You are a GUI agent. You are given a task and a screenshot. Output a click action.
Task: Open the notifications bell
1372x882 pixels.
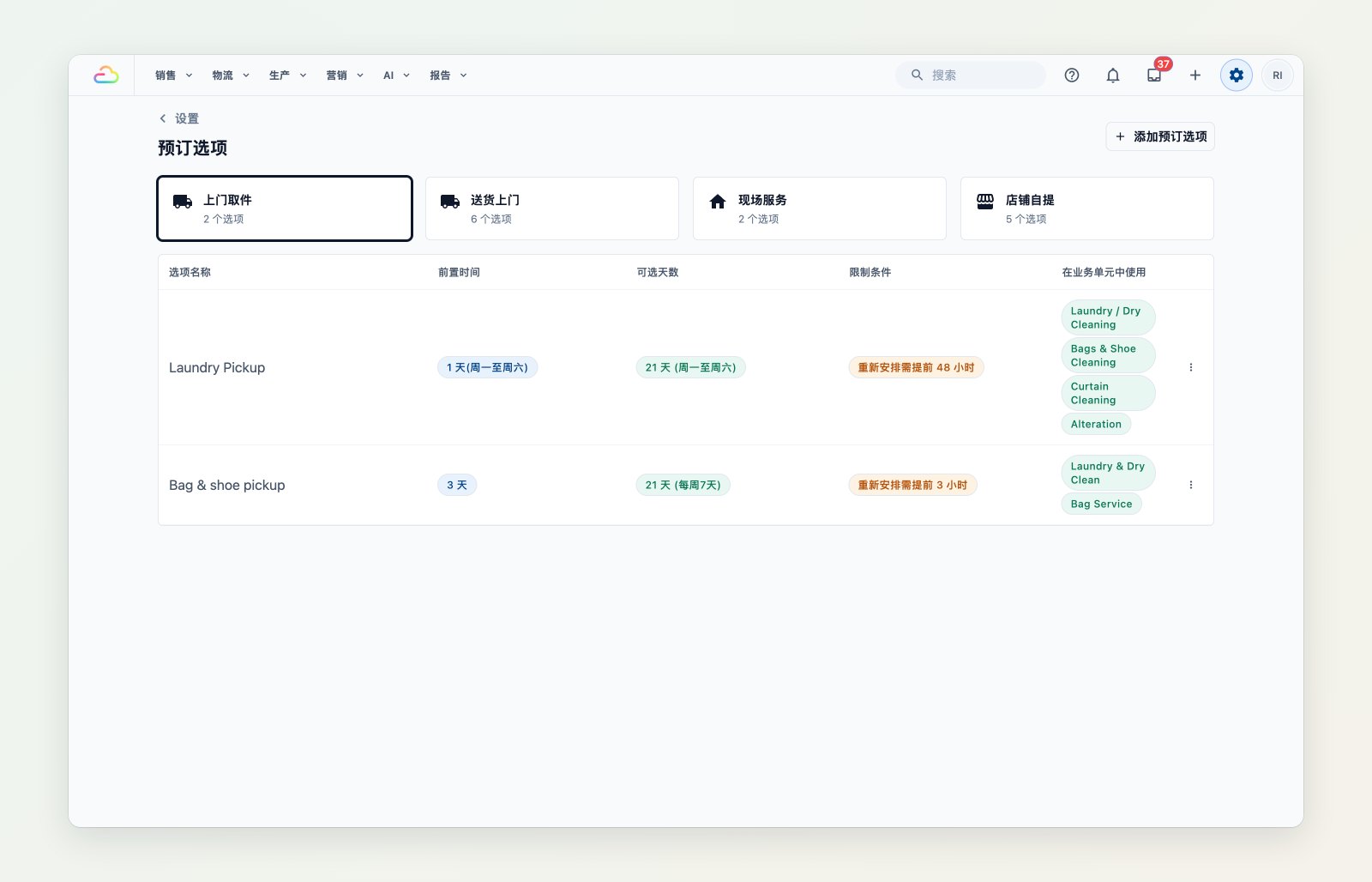[1113, 76]
